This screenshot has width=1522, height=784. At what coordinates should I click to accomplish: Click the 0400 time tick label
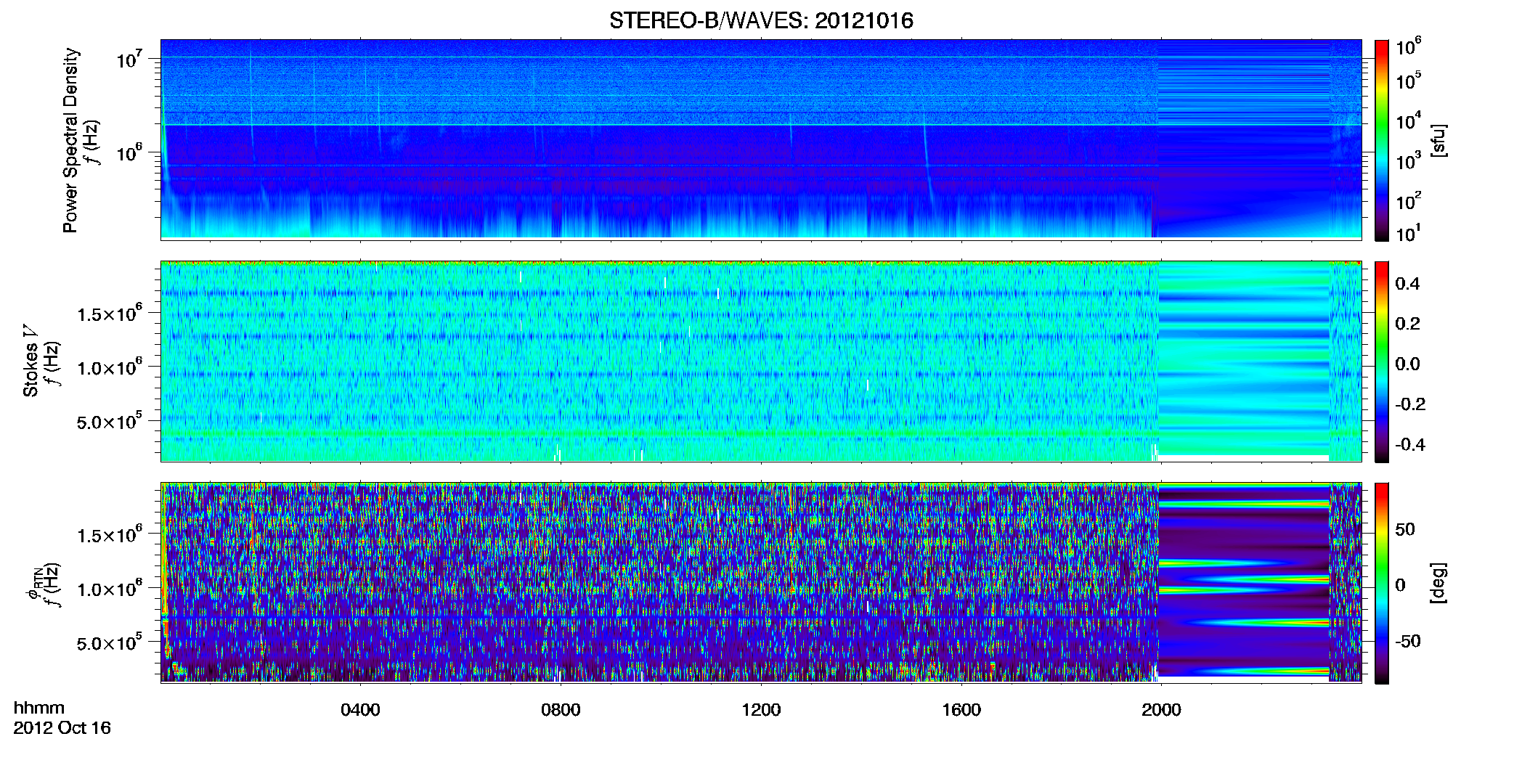point(360,709)
